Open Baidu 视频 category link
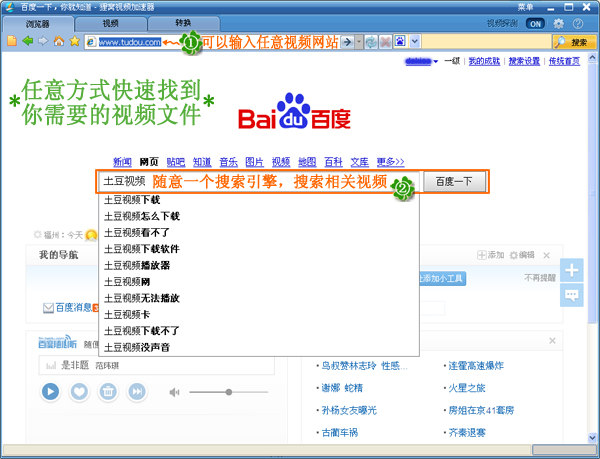 coord(280,162)
